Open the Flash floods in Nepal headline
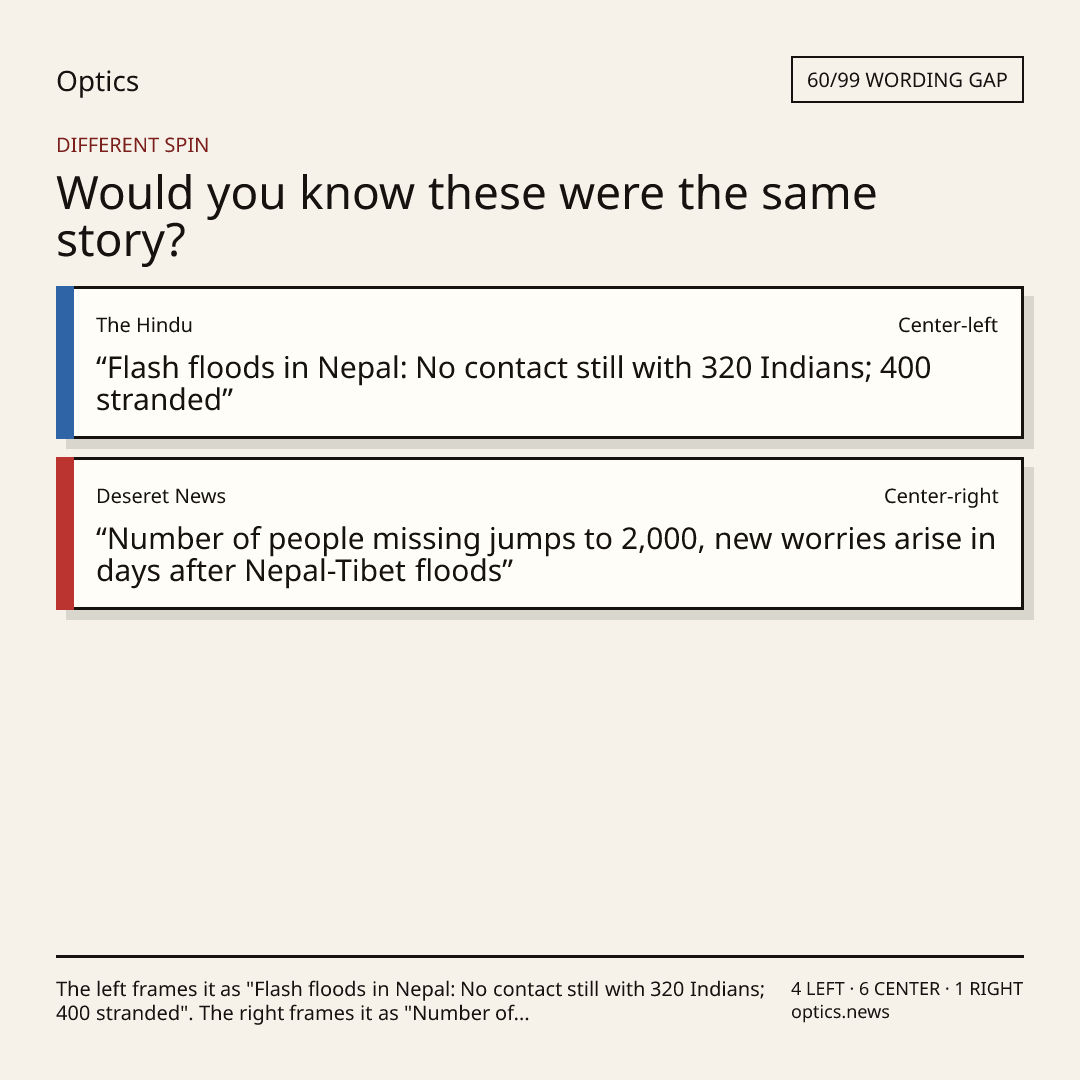 click(513, 384)
